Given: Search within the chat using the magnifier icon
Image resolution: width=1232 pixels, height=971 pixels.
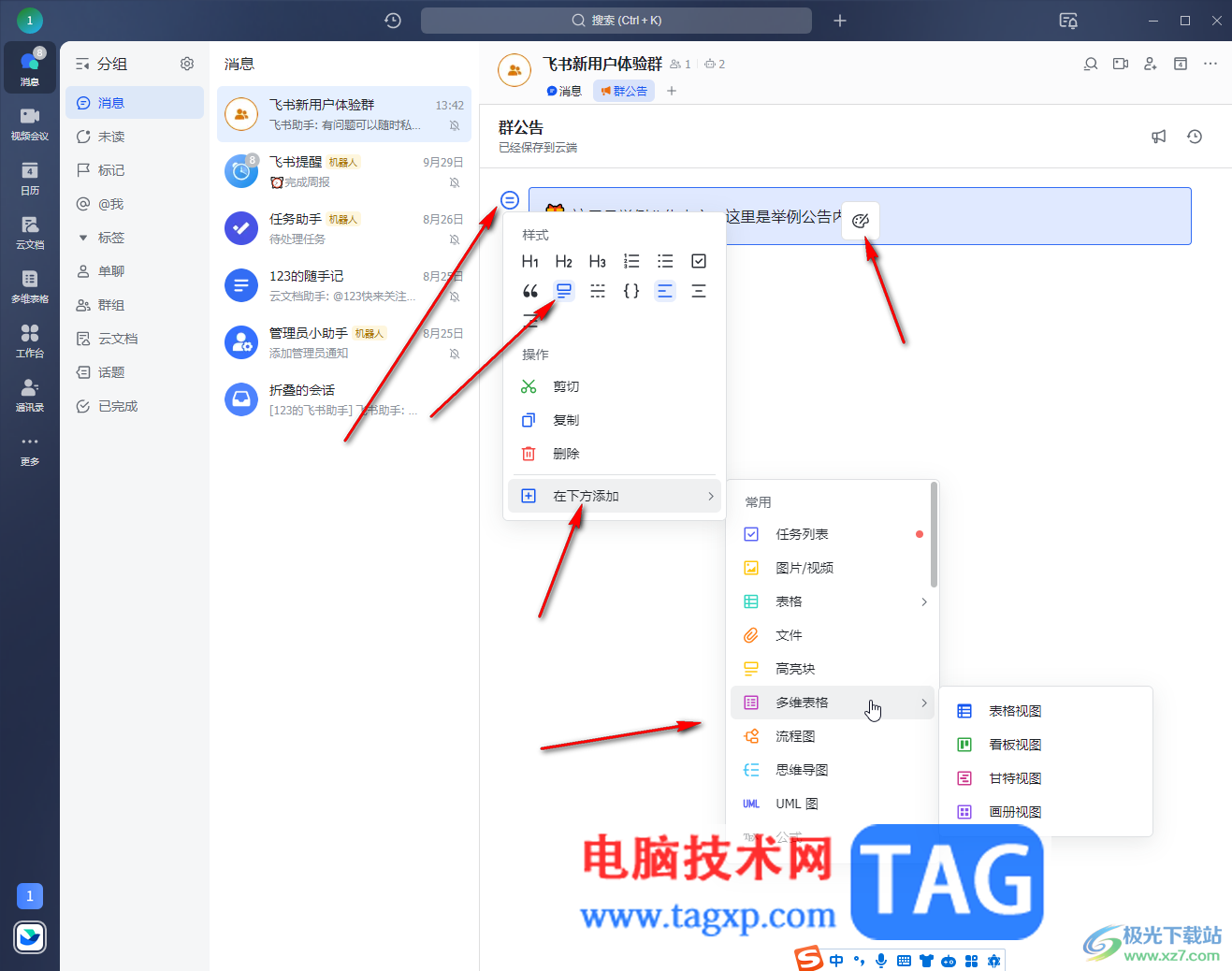Looking at the screenshot, I should pyautogui.click(x=1091, y=64).
